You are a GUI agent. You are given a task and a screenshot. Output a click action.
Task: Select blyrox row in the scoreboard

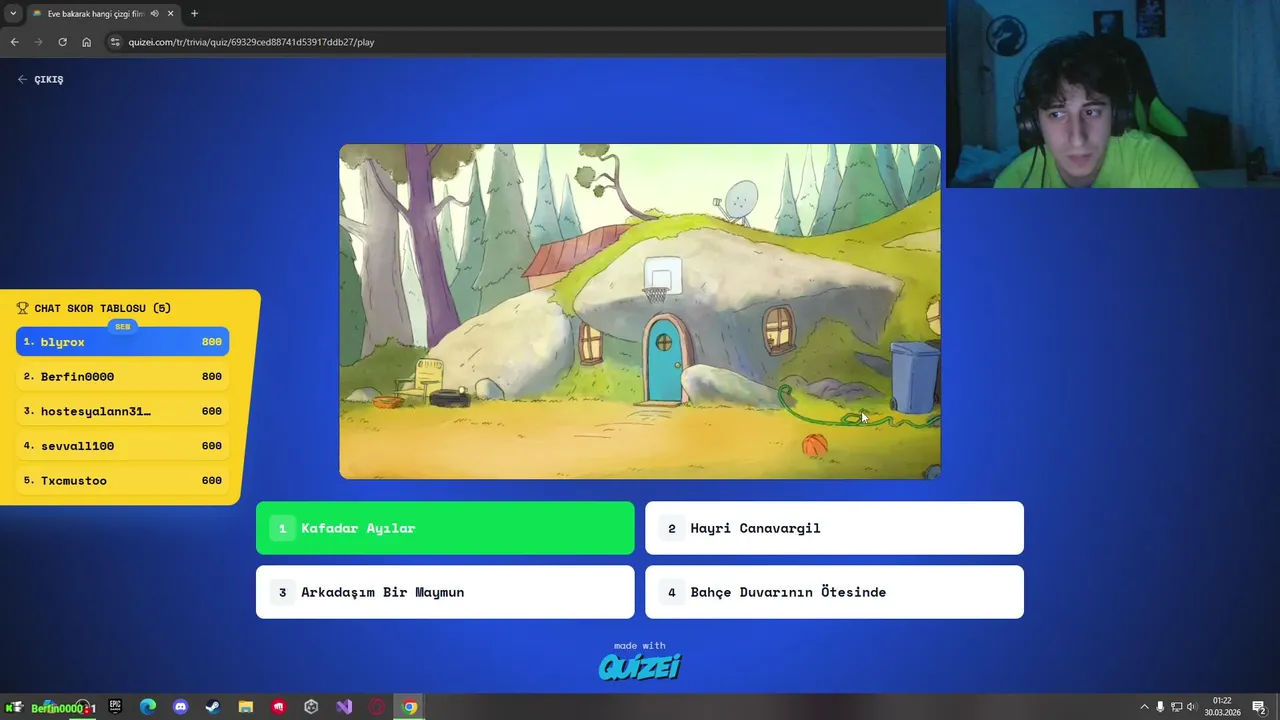pyautogui.click(x=122, y=342)
